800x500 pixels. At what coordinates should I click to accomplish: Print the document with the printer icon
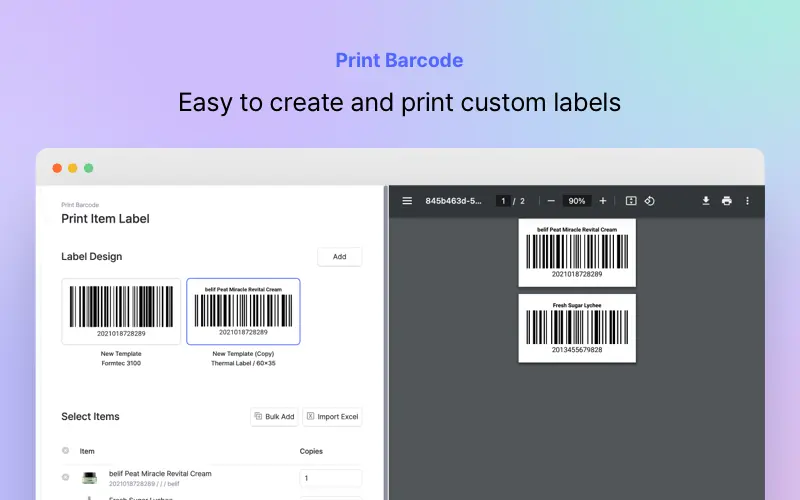point(727,201)
